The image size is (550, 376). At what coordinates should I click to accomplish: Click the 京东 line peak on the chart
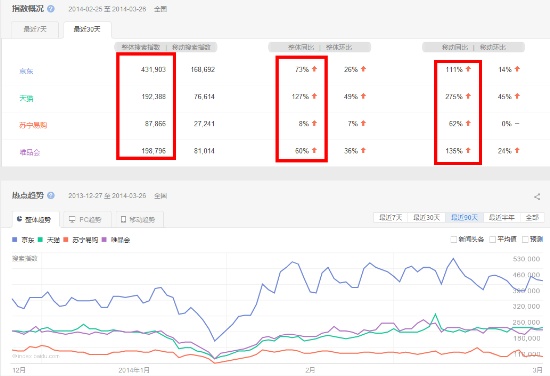pos(453,259)
